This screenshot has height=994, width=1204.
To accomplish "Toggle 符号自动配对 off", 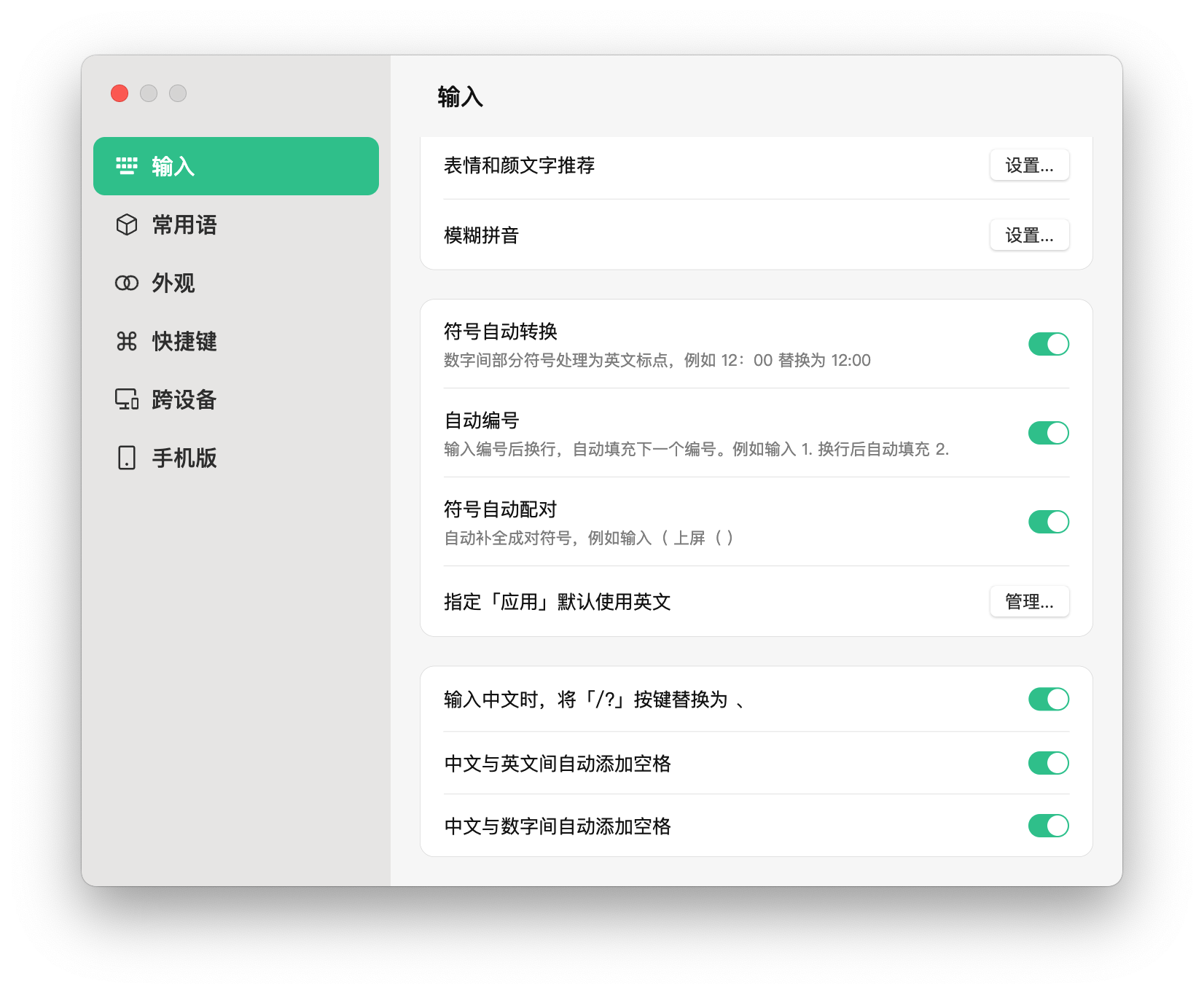I will (1049, 522).
